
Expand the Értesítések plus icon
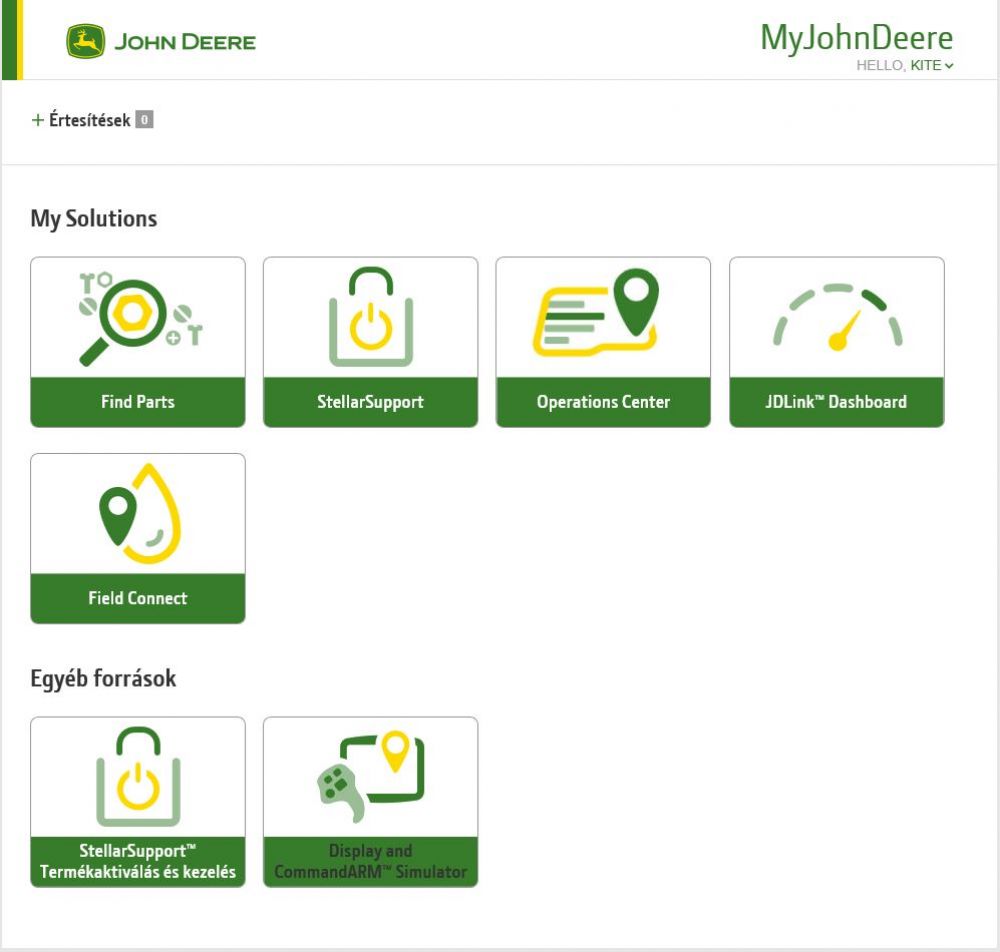coord(38,120)
